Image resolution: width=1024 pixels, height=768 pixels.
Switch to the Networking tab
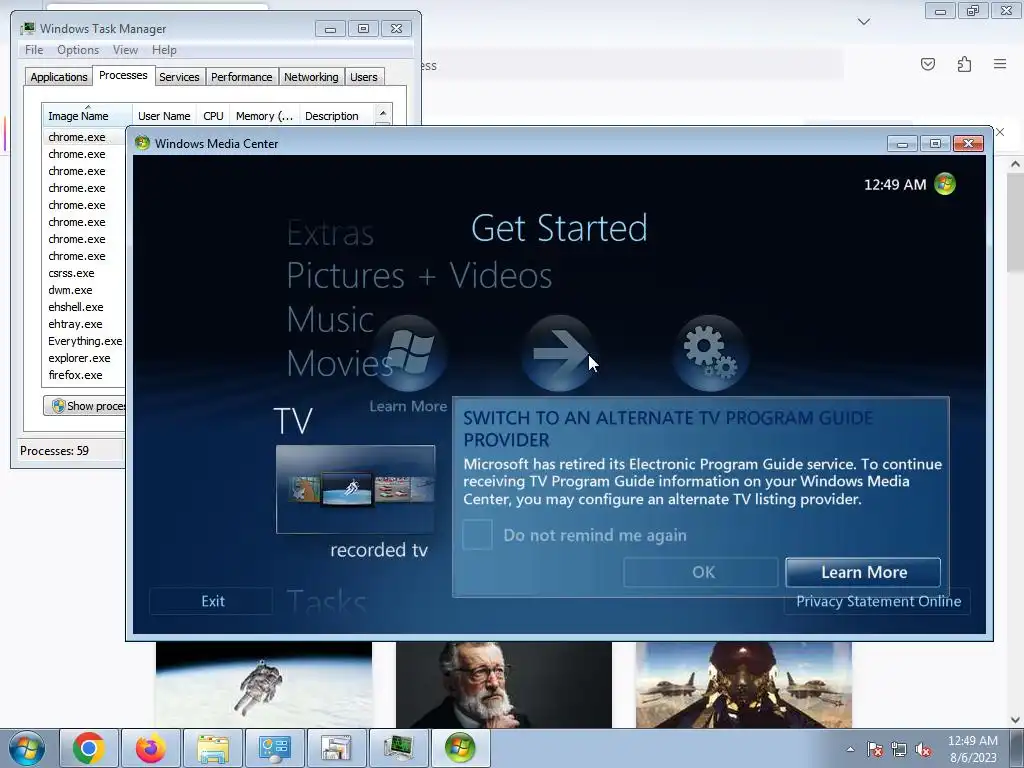pyautogui.click(x=311, y=76)
